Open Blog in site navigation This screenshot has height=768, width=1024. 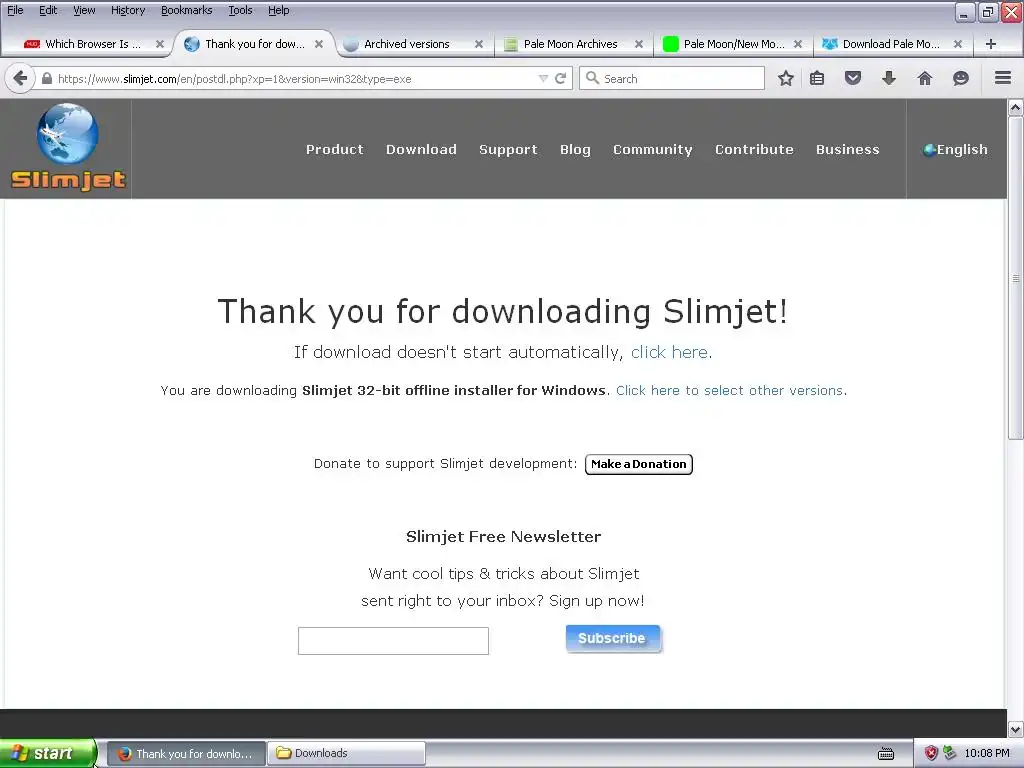pyautogui.click(x=575, y=150)
